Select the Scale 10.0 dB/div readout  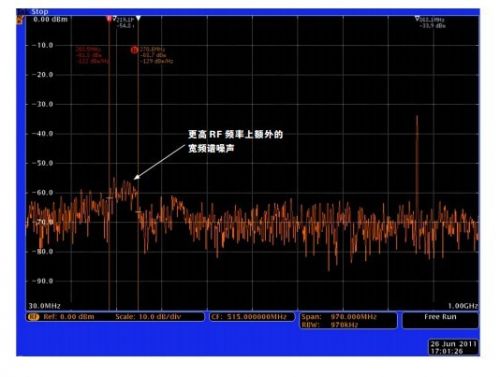click(148, 317)
